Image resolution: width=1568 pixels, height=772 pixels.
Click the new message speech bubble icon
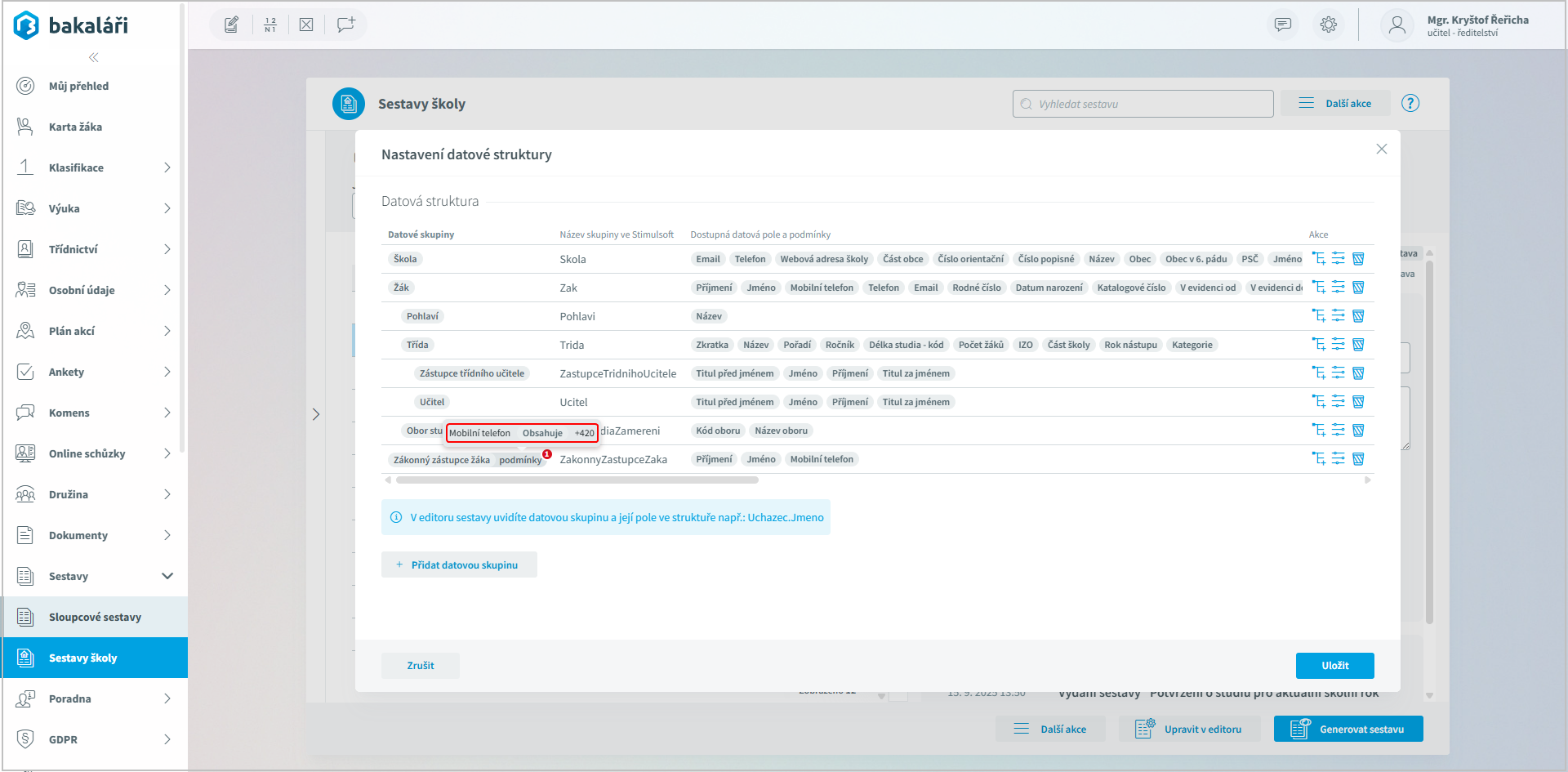coord(345,25)
